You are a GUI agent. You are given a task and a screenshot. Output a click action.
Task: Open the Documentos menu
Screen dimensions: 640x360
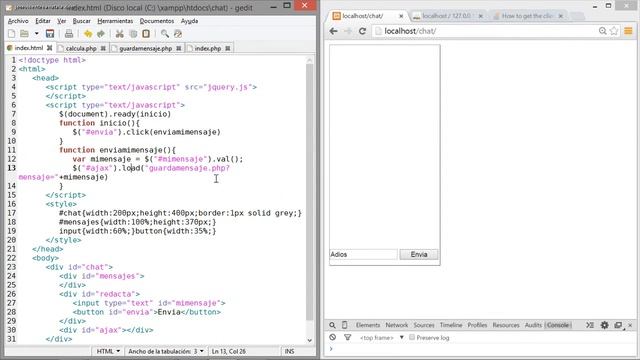[157, 21]
